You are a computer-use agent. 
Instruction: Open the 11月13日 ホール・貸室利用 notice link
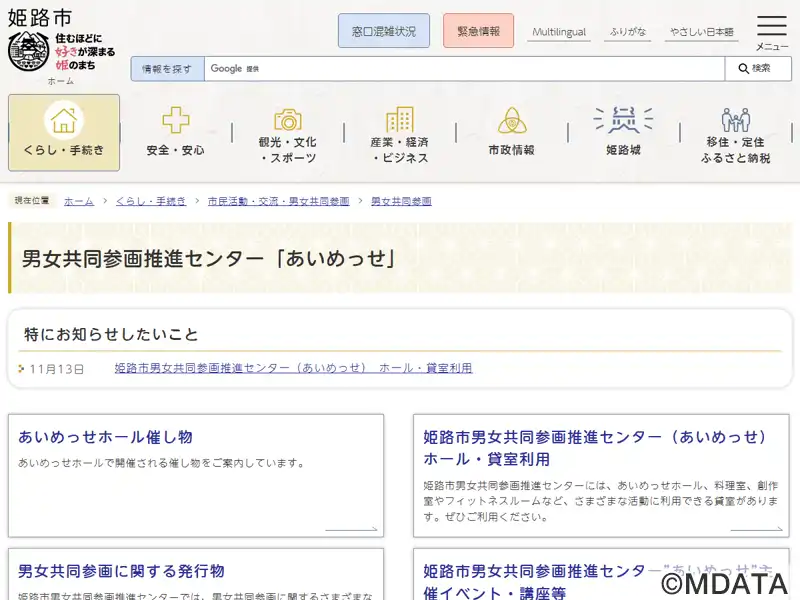[x=293, y=368]
